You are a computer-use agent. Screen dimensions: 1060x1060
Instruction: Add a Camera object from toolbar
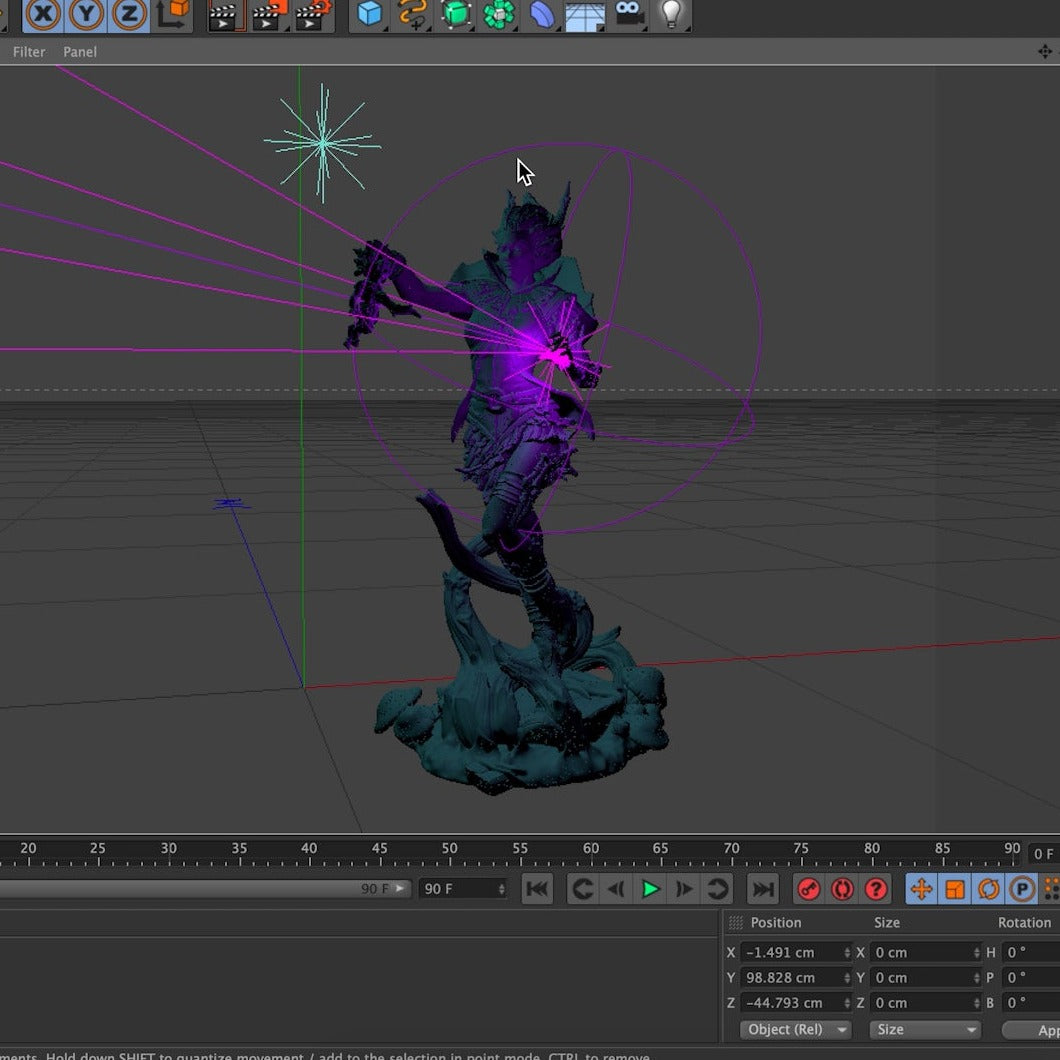click(629, 14)
